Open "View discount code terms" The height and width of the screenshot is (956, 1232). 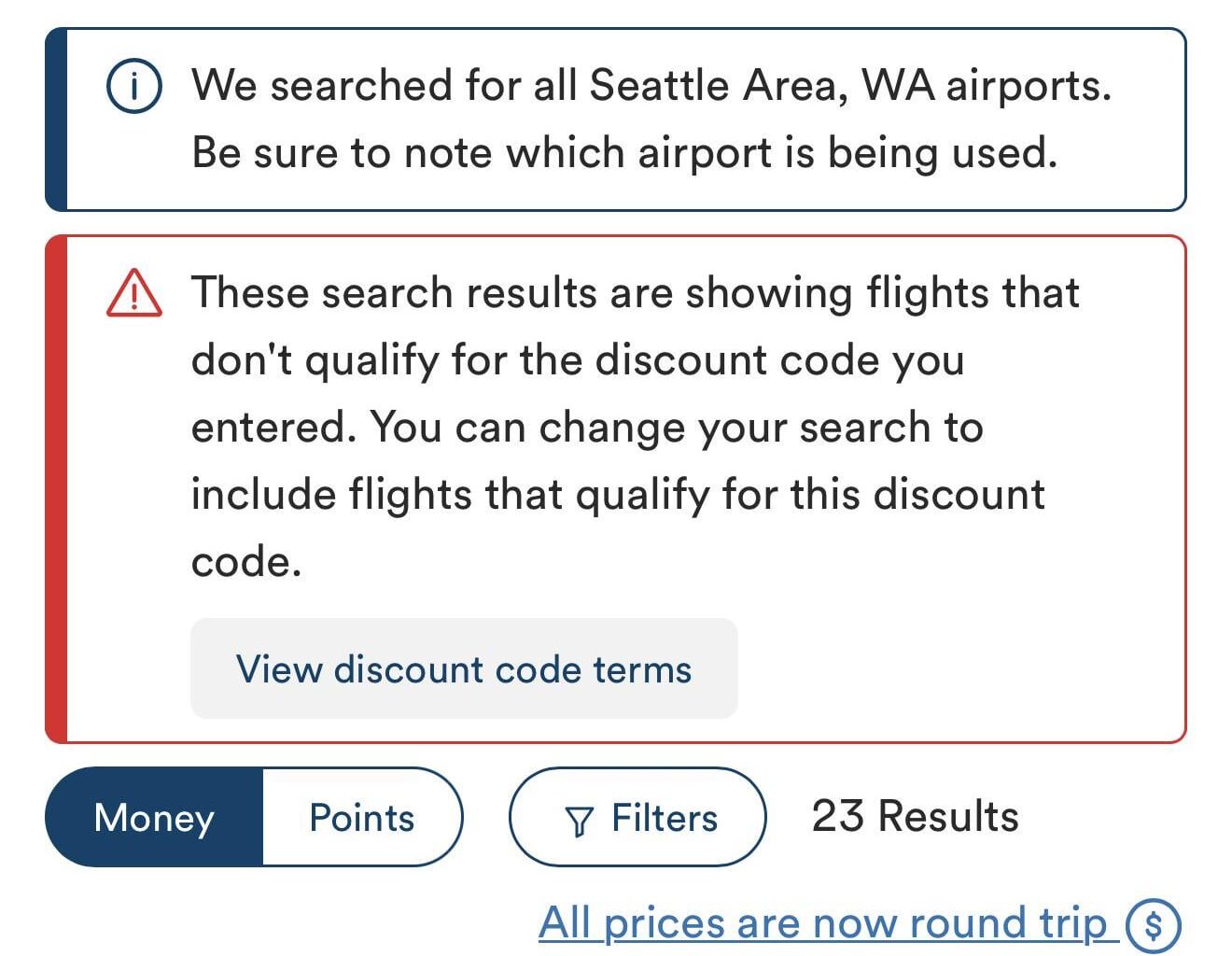(464, 668)
